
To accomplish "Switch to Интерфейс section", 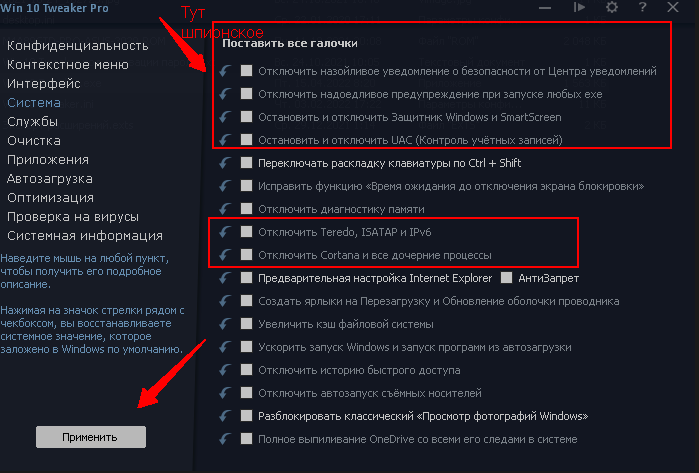I will [x=44, y=84].
